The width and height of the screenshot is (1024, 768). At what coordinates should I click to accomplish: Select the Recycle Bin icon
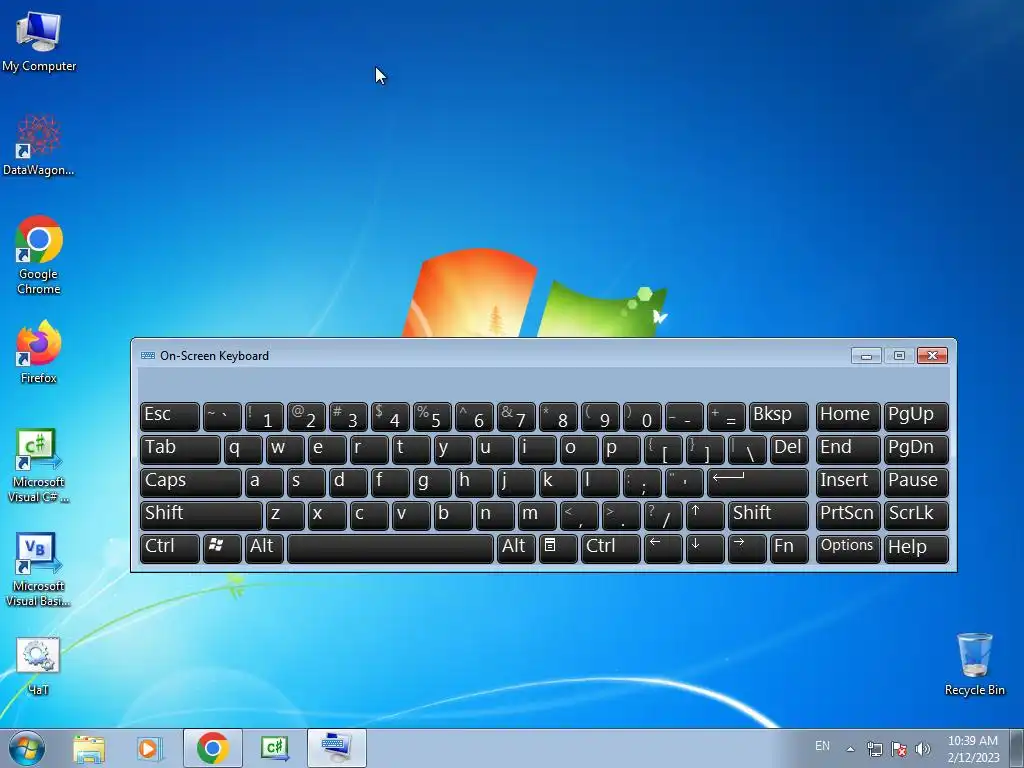coord(974,664)
